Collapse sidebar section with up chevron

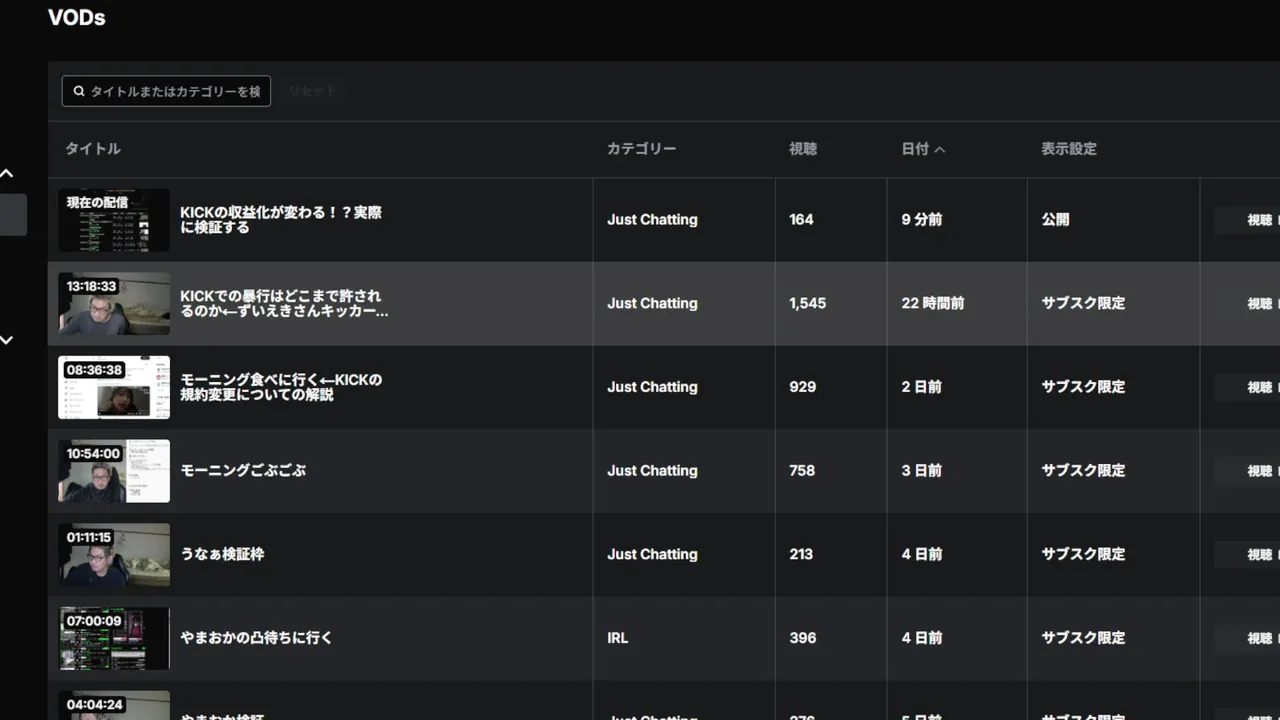(x=7, y=173)
